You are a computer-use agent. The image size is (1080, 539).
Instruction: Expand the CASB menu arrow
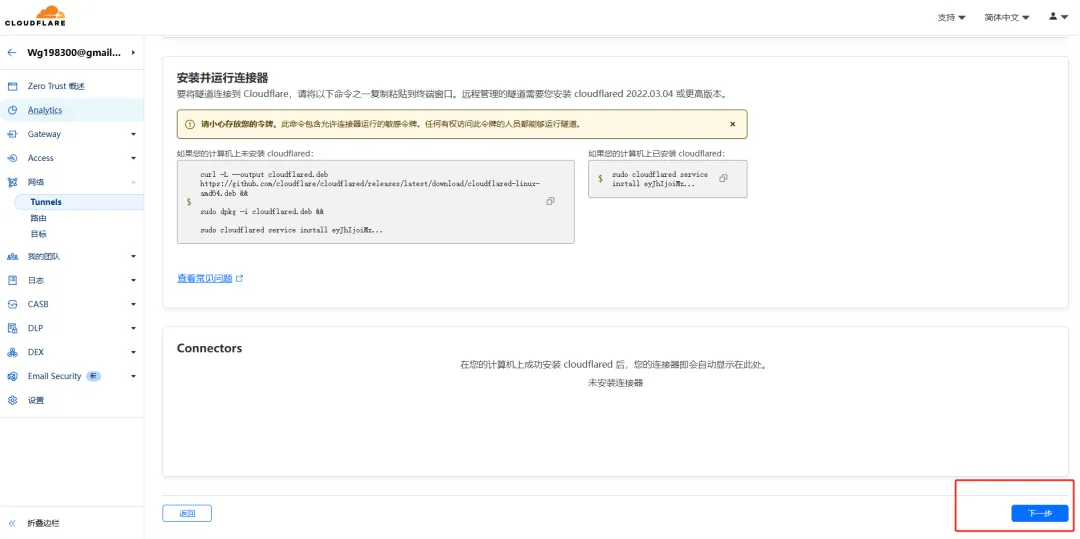134,304
